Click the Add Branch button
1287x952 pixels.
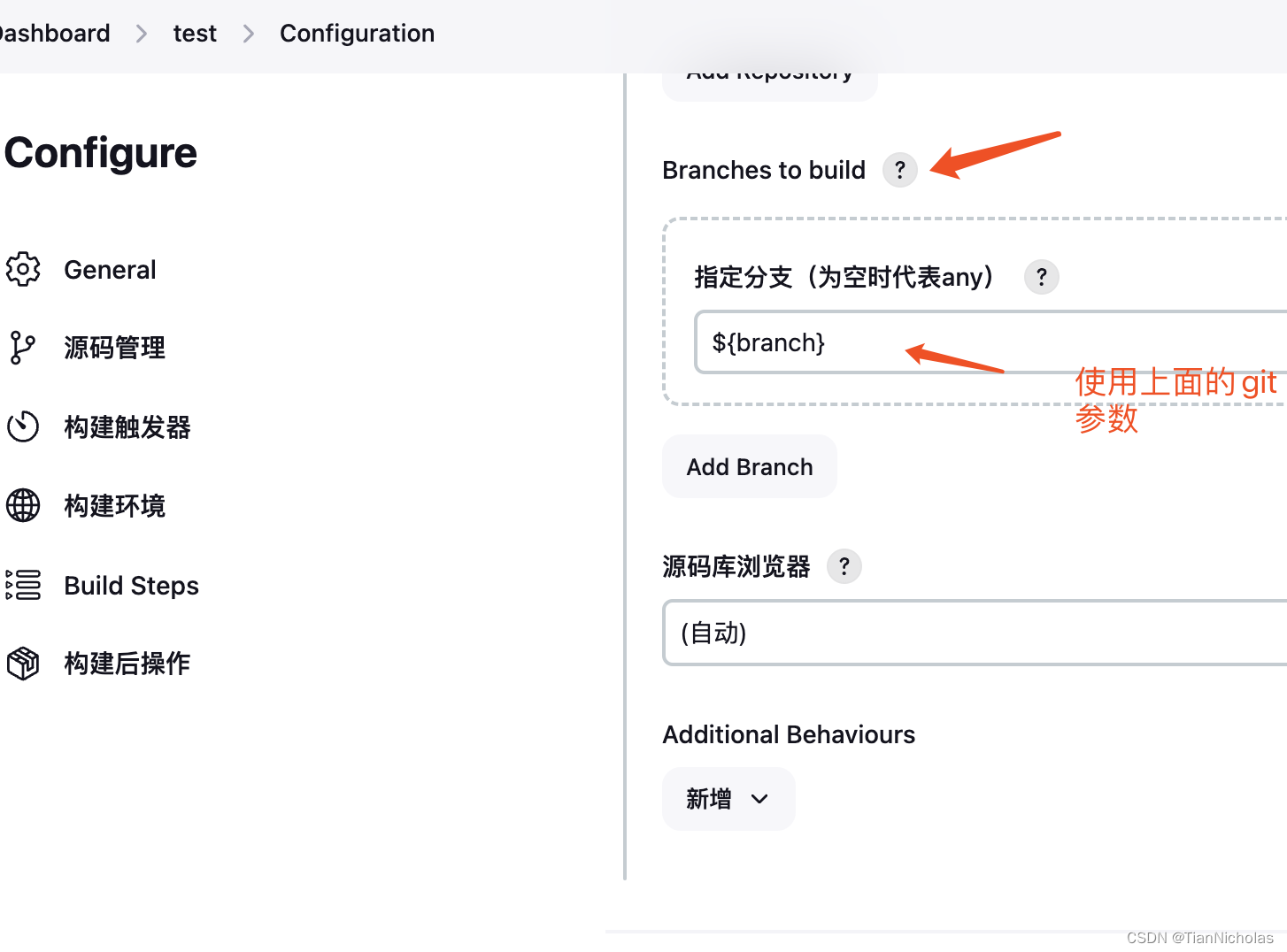point(749,467)
